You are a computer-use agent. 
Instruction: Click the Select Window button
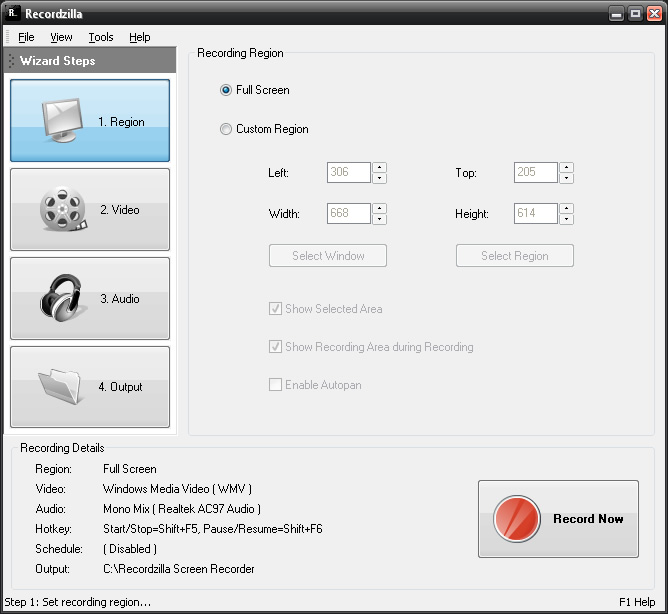pyautogui.click(x=328, y=256)
